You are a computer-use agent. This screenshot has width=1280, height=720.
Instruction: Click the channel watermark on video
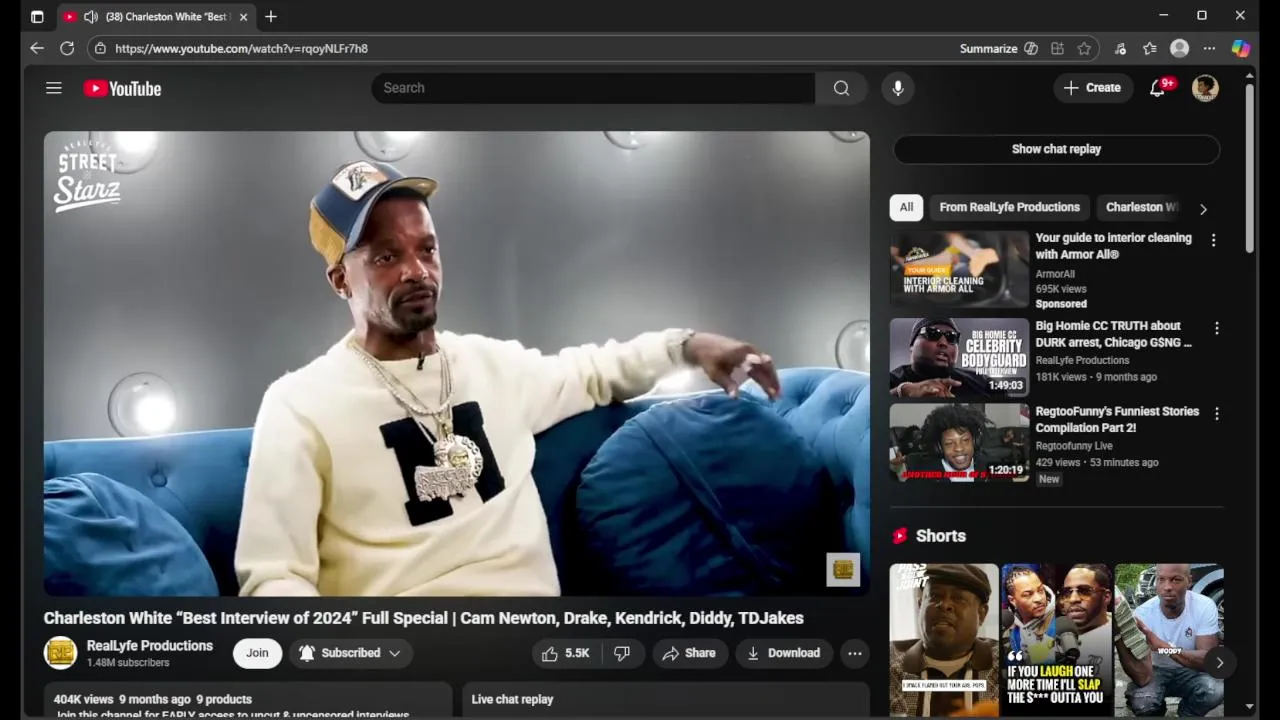[x=843, y=570]
